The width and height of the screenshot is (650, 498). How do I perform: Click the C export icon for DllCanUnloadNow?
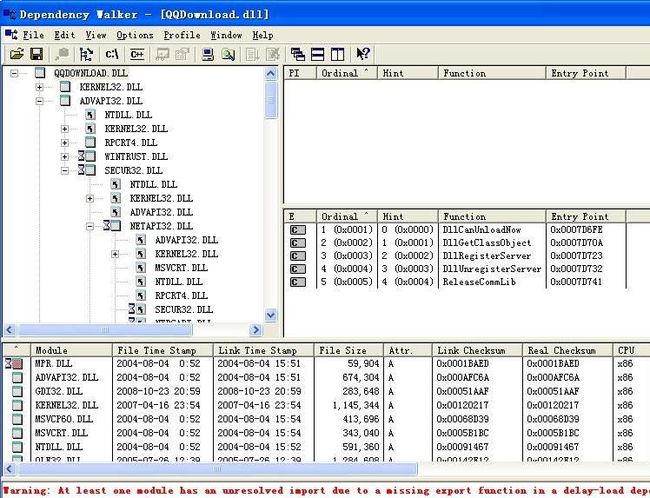pos(298,230)
